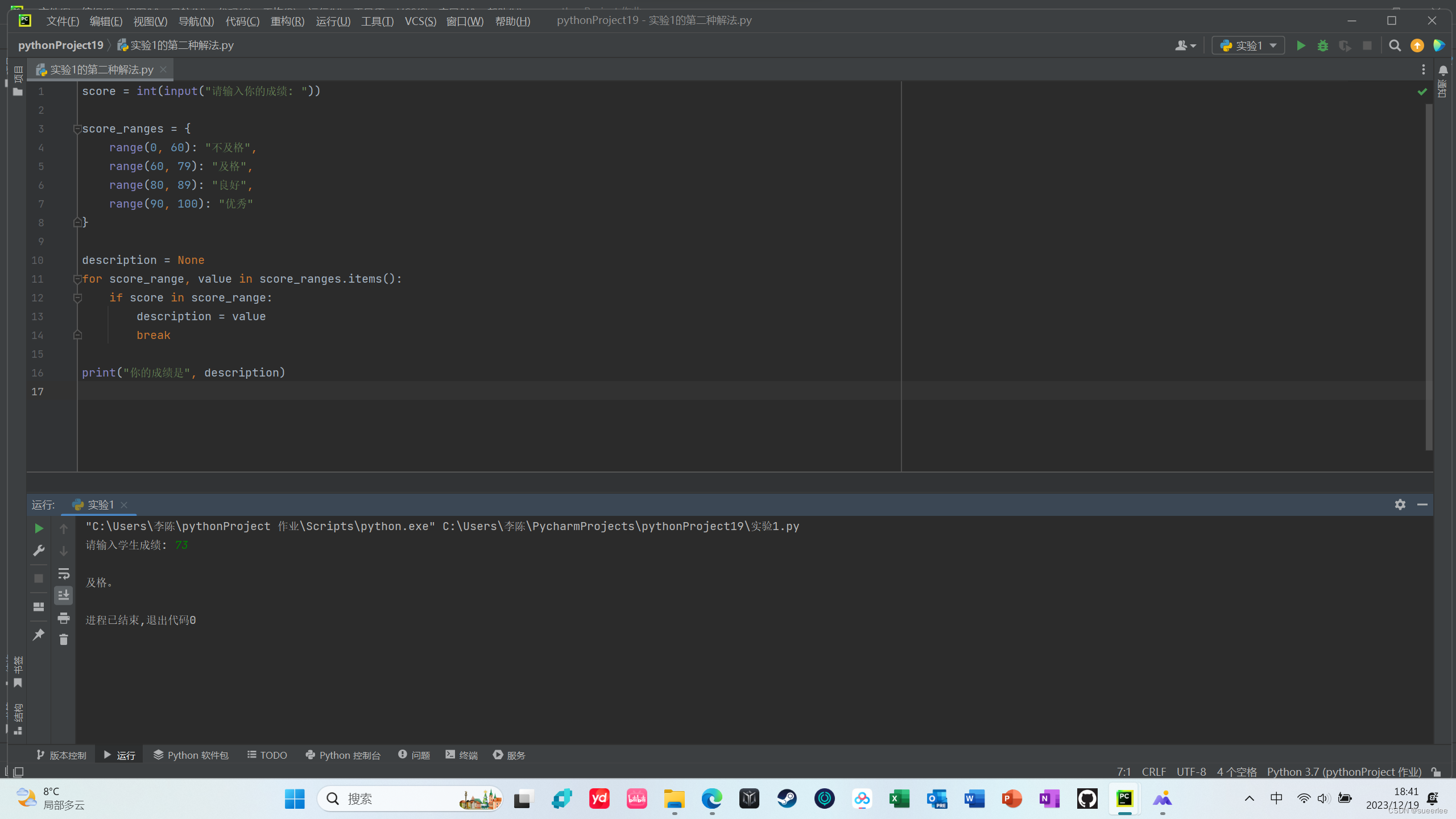The width and height of the screenshot is (1456, 819).
Task: Open Run panel settings gear
Action: (1400, 504)
